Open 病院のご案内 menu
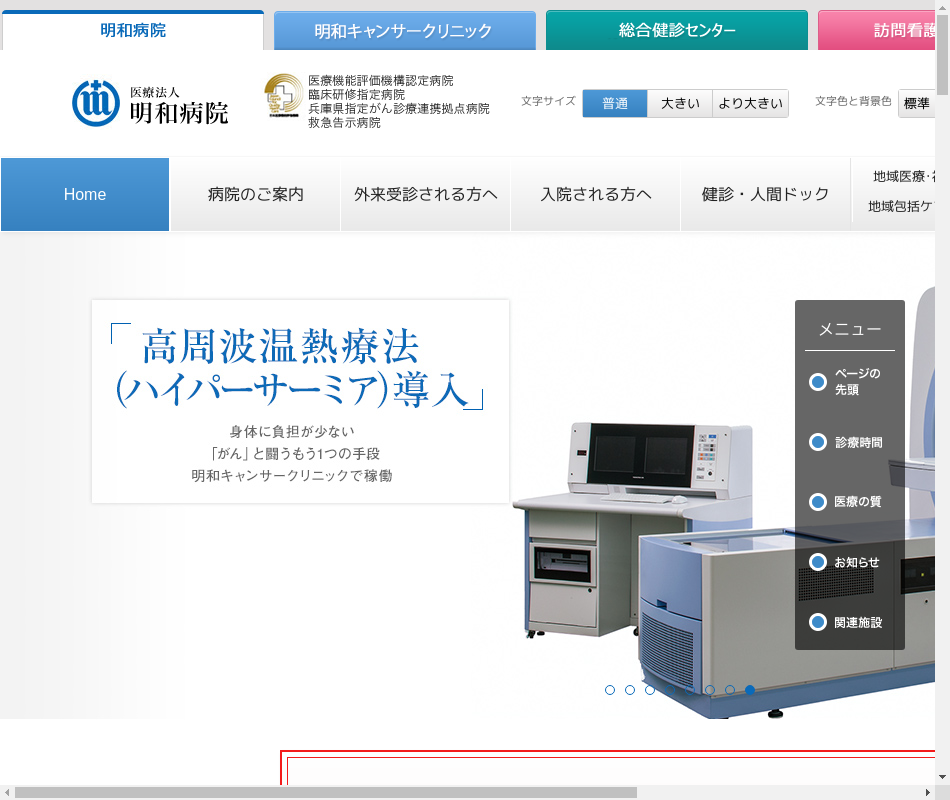Screen dimensions: 950x800 [255, 195]
